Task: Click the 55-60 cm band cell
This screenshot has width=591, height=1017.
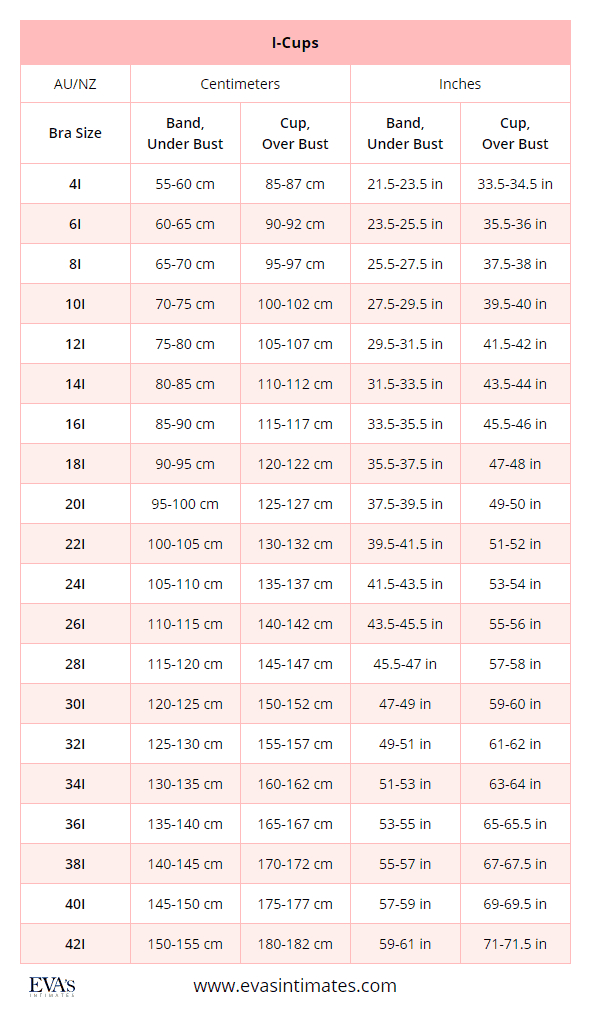Action: click(185, 184)
